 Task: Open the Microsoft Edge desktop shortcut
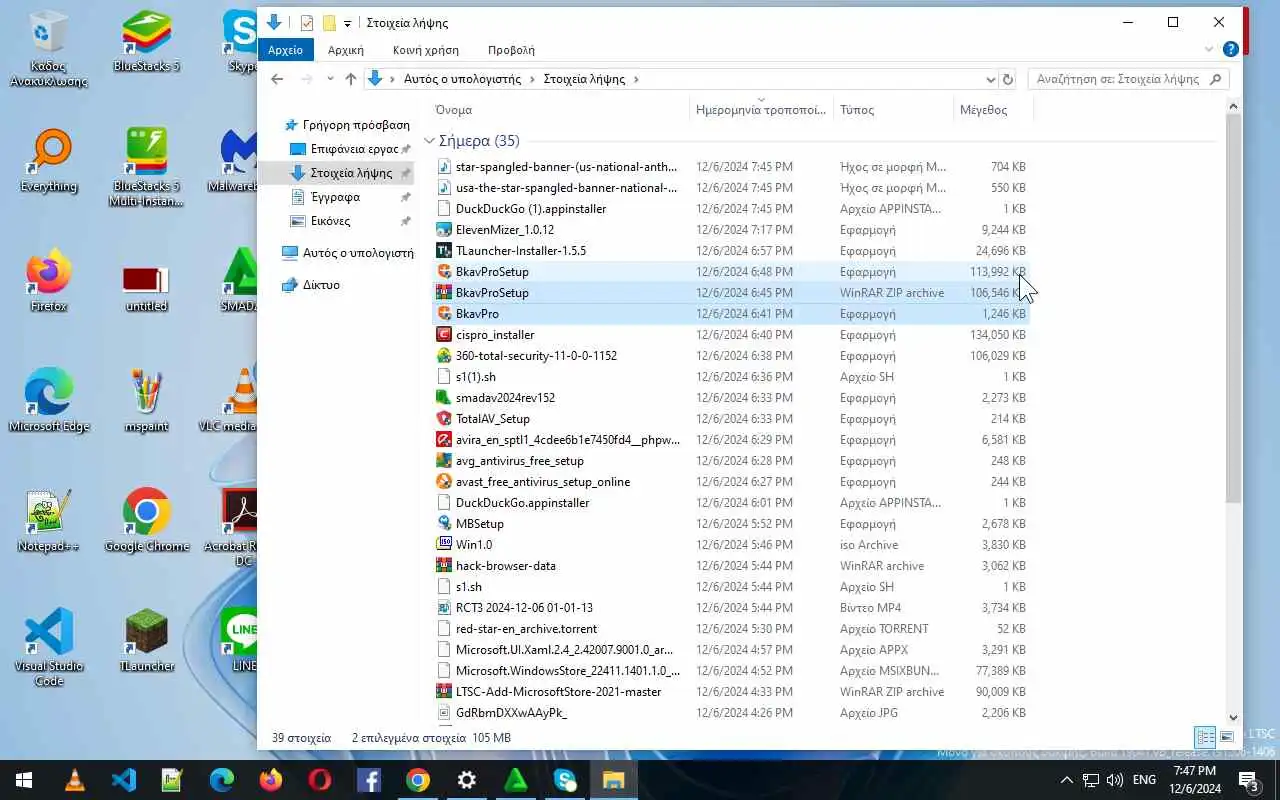click(48, 402)
